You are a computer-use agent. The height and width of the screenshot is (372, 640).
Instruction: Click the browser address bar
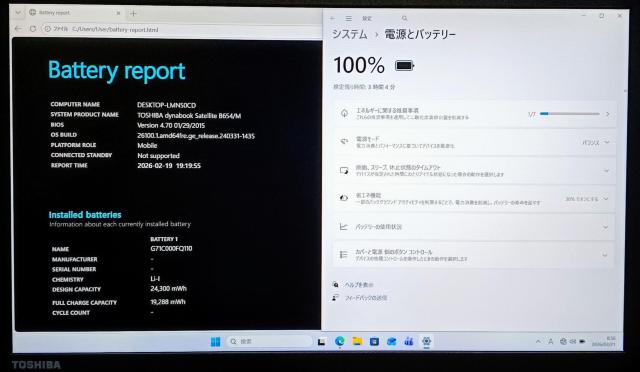tap(182, 29)
